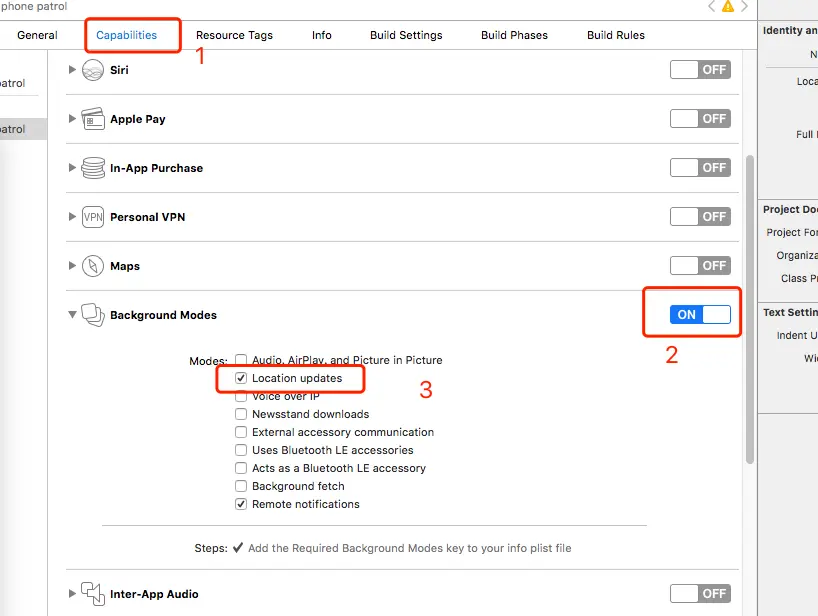Enable Voice over IP mode

[x=241, y=397]
